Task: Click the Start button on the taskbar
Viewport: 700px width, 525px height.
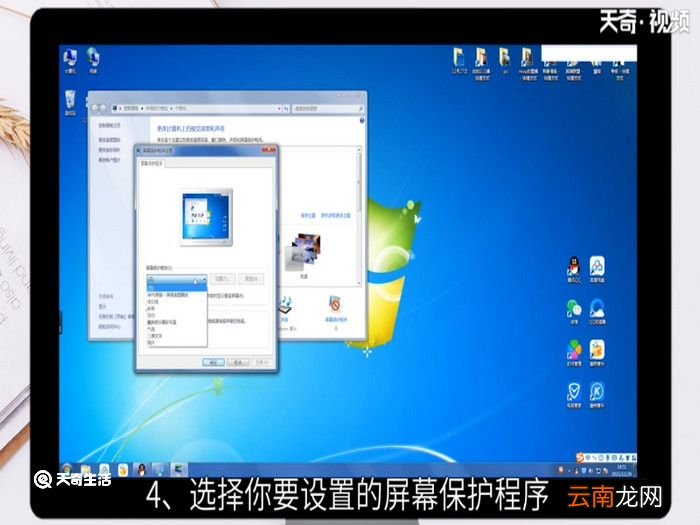Action: pos(67,470)
